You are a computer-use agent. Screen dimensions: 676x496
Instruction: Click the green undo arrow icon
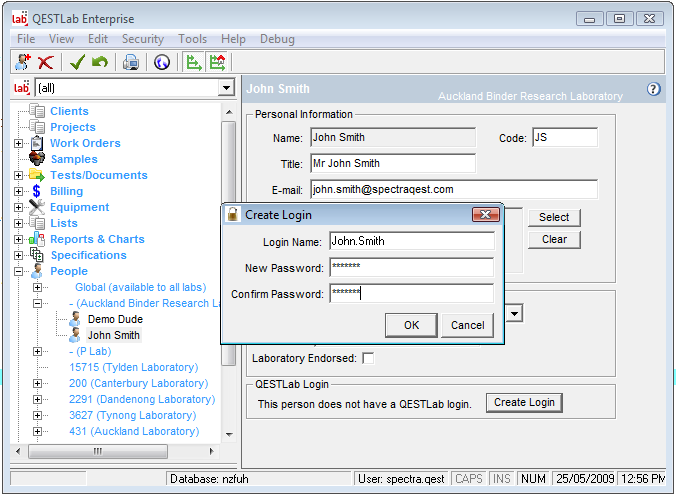coord(99,62)
